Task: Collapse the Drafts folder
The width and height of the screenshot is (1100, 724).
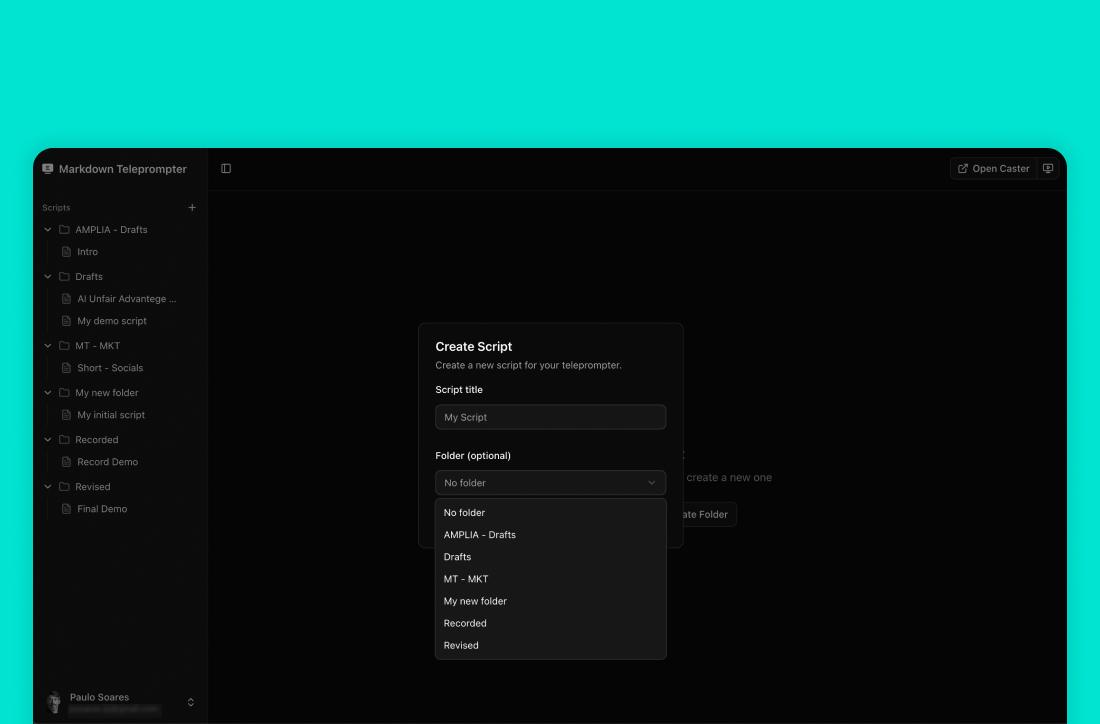Action: pyautogui.click(x=47, y=276)
